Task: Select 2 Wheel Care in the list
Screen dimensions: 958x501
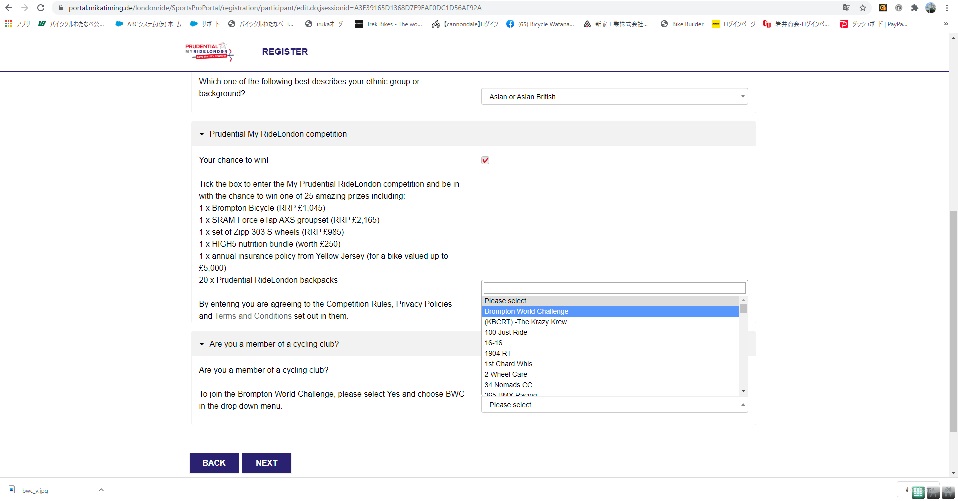Action: (x=611, y=374)
